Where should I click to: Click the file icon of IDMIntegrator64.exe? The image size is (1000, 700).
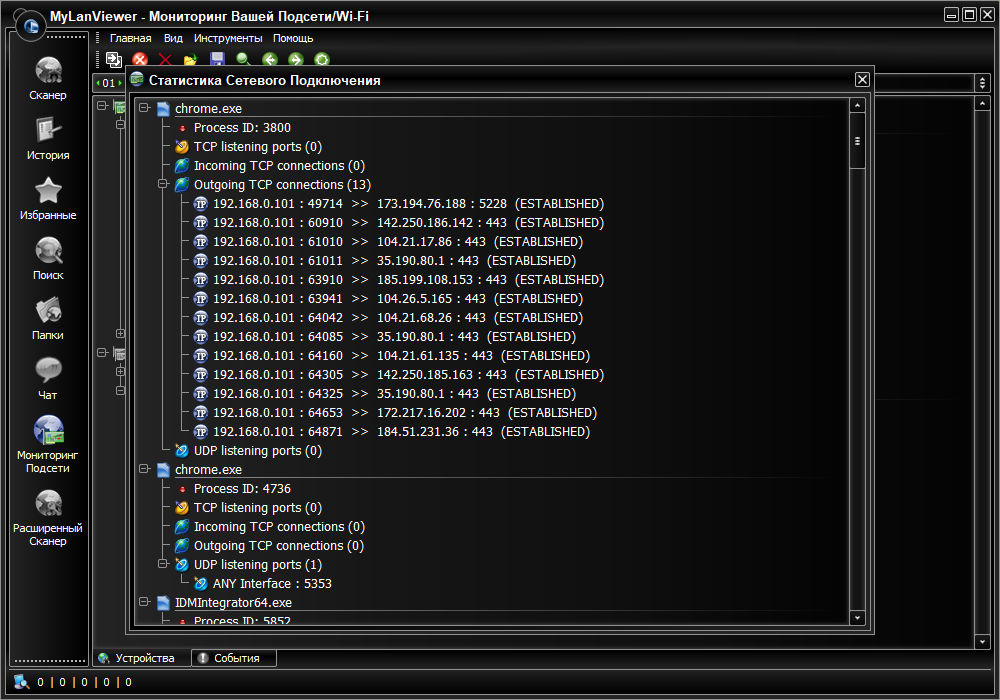pyautogui.click(x=163, y=603)
